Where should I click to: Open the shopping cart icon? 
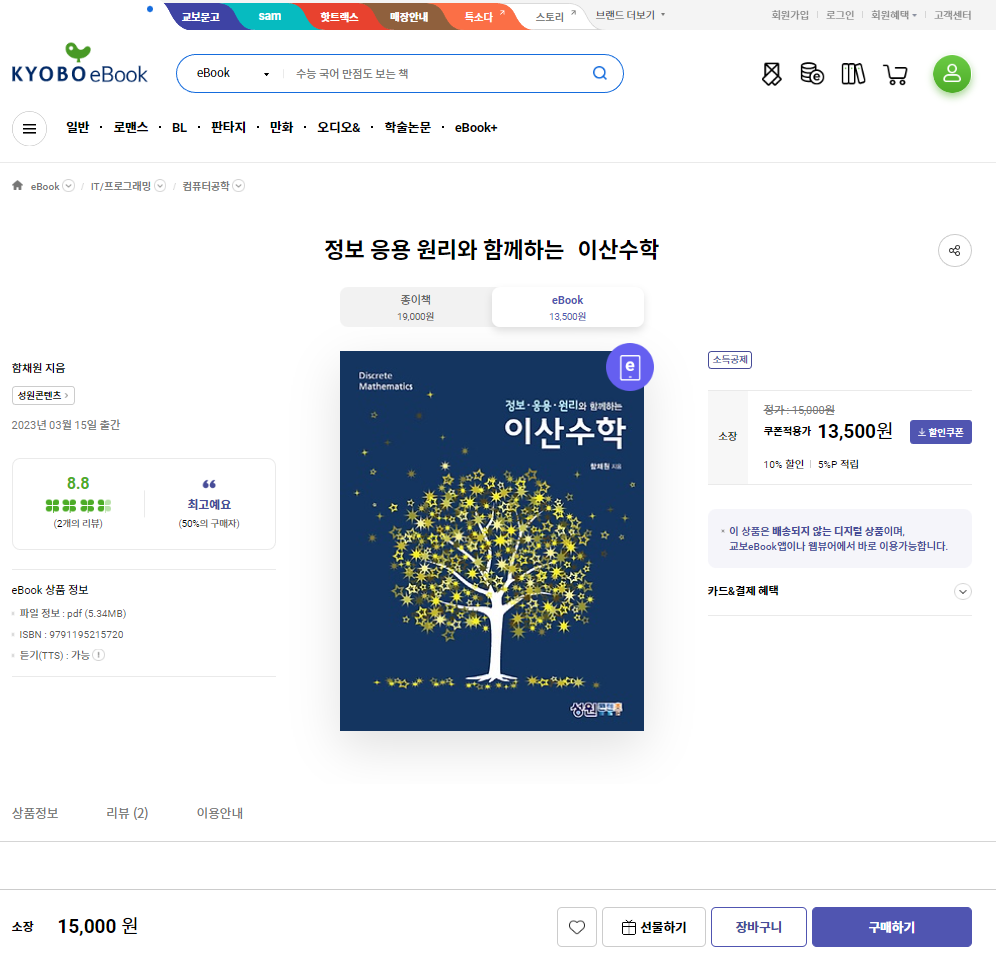click(895, 74)
